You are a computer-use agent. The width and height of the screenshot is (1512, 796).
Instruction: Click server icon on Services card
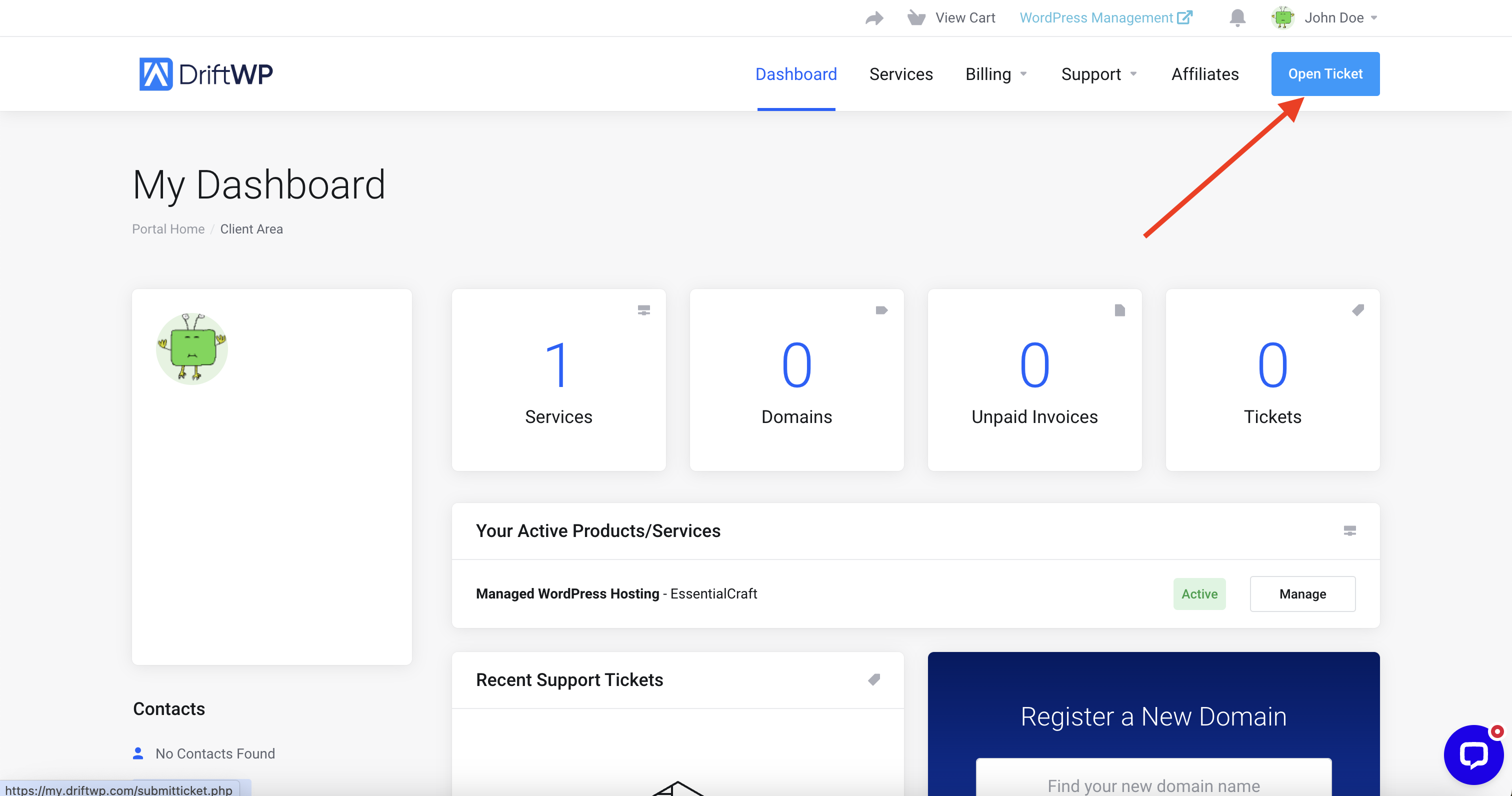(644, 310)
